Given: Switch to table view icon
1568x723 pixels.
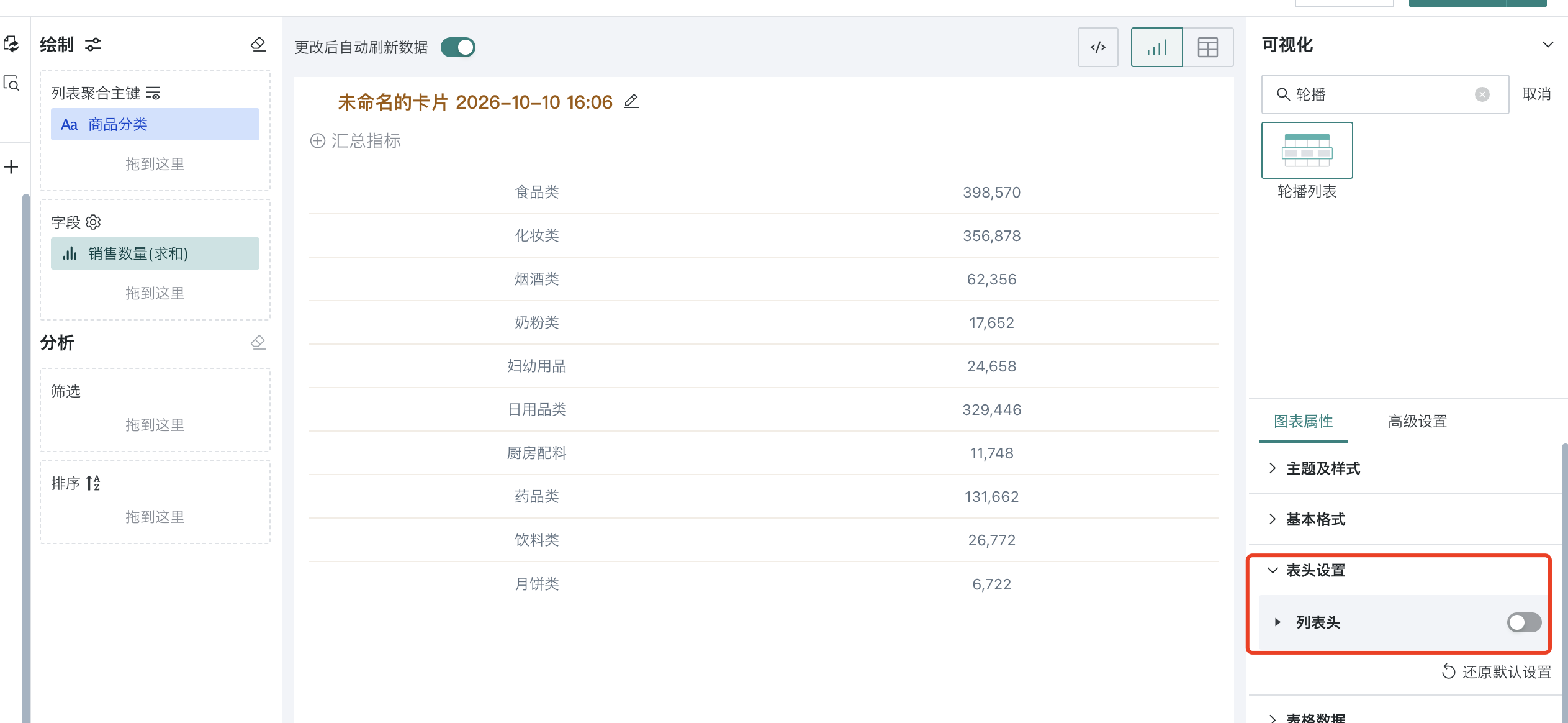Looking at the screenshot, I should point(1208,47).
